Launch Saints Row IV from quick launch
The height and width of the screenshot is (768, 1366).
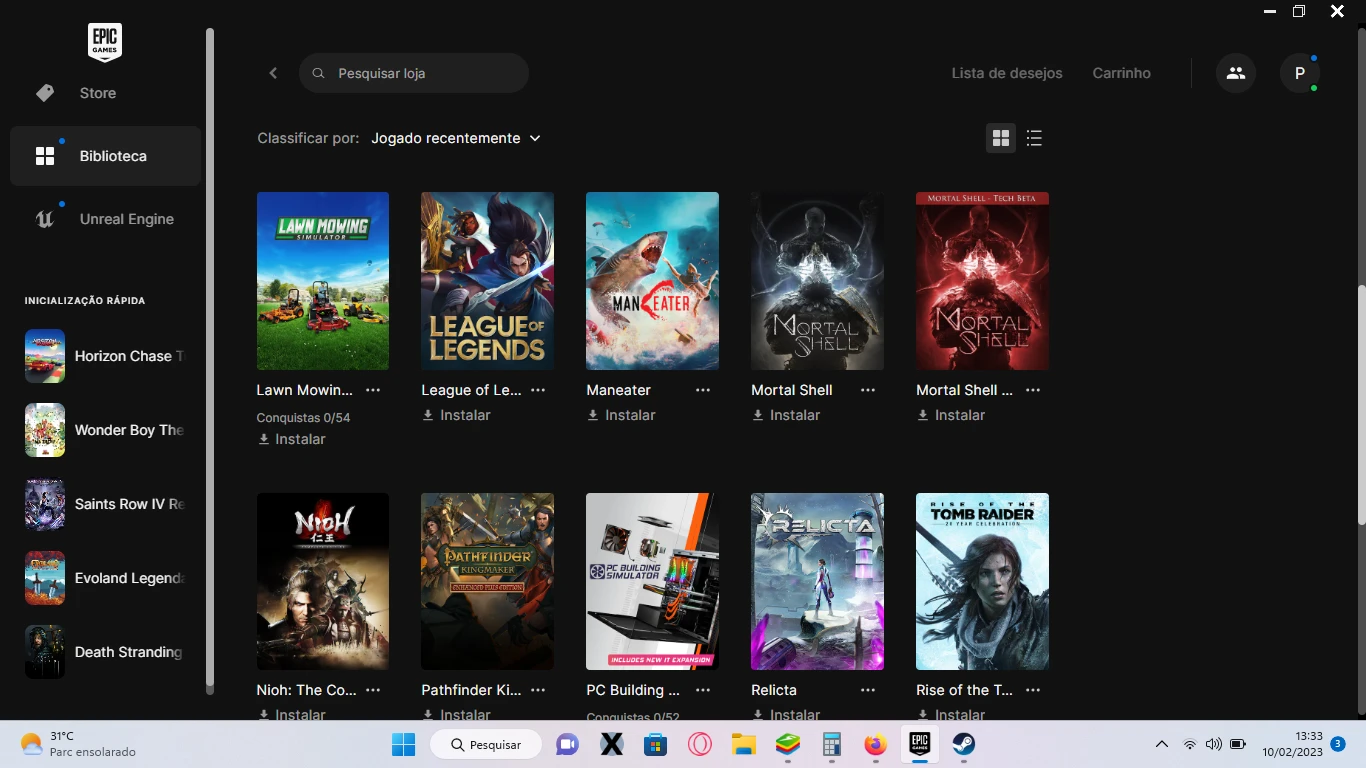105,504
